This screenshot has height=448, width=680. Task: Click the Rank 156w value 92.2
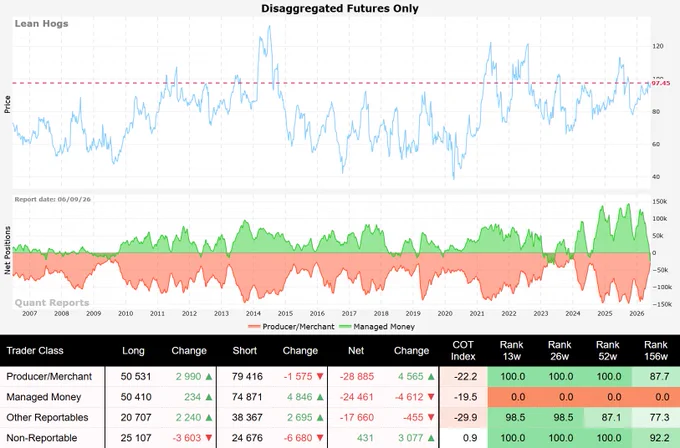659,438
